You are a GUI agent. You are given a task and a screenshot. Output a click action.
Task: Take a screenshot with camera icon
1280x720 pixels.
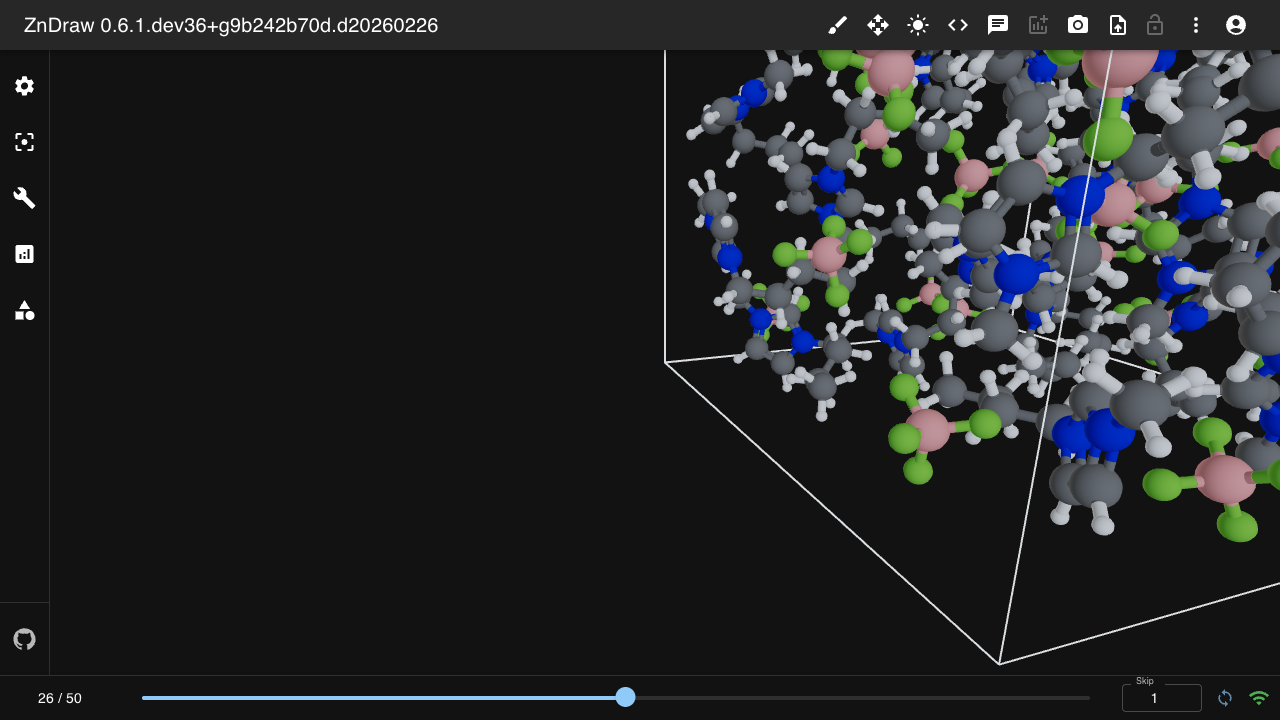pyautogui.click(x=1078, y=25)
